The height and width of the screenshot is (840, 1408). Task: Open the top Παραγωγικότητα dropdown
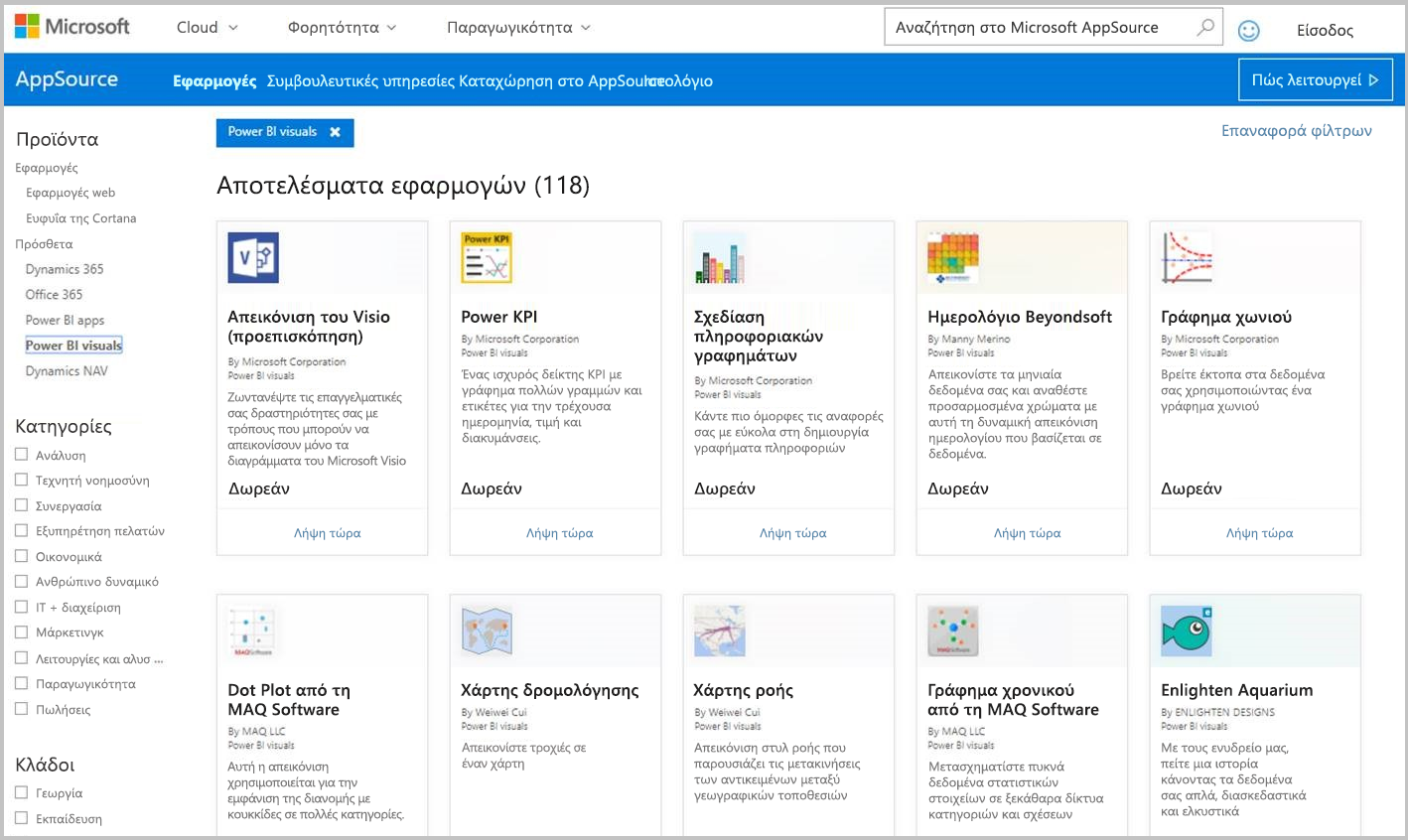[518, 28]
